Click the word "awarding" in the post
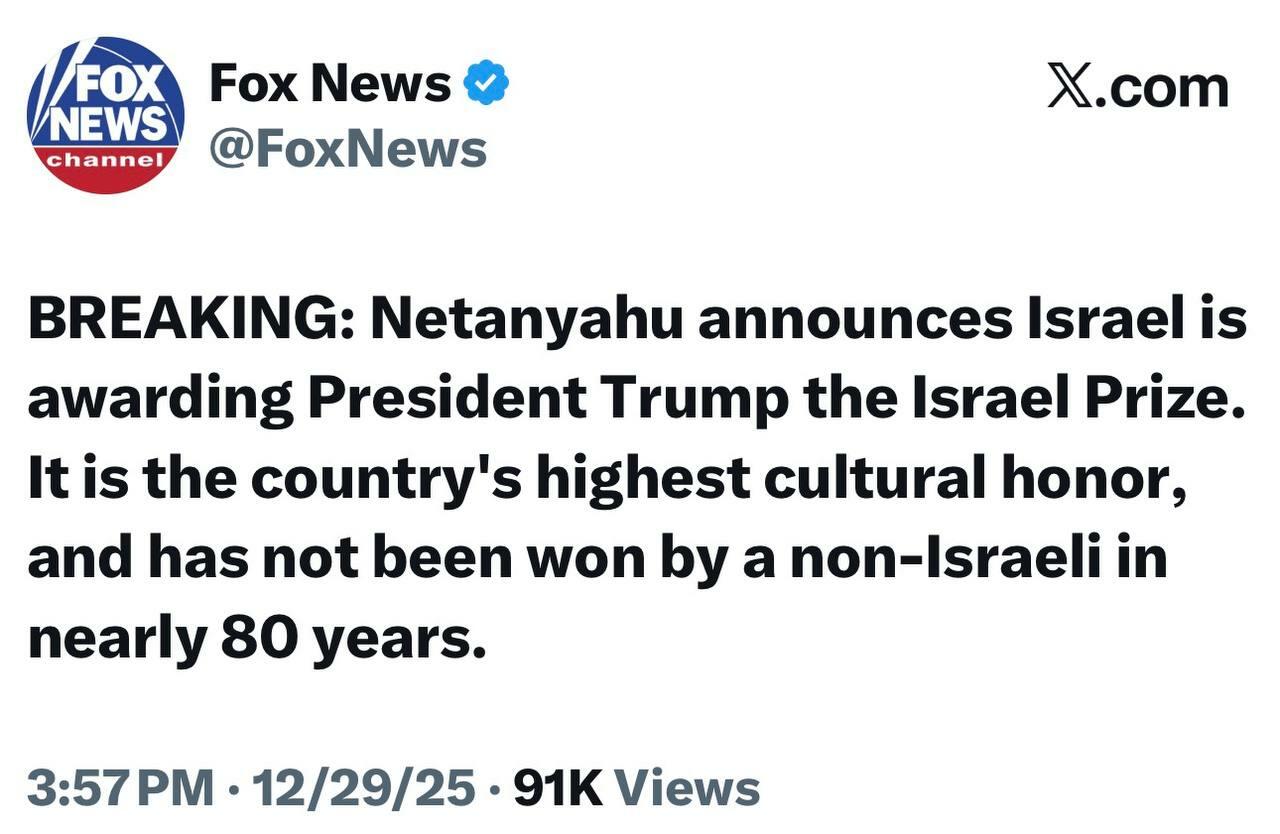This screenshot has width=1280, height=834. tap(160, 400)
